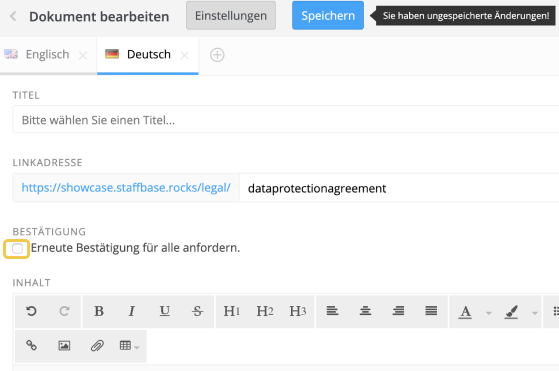Select the Deutsch language tab
559x371 pixels.
click(149, 55)
